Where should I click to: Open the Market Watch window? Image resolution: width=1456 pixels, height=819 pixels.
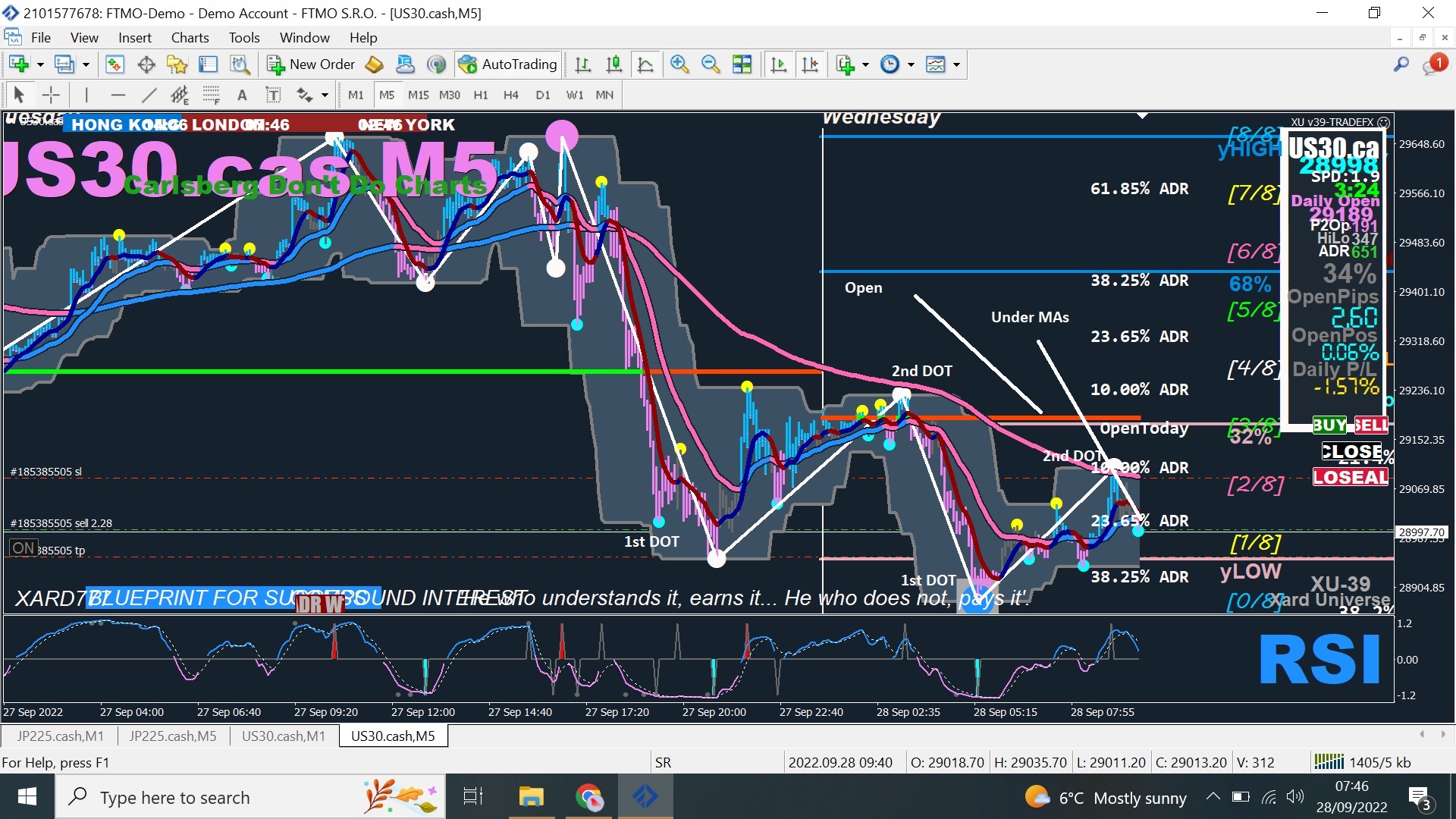point(115,64)
